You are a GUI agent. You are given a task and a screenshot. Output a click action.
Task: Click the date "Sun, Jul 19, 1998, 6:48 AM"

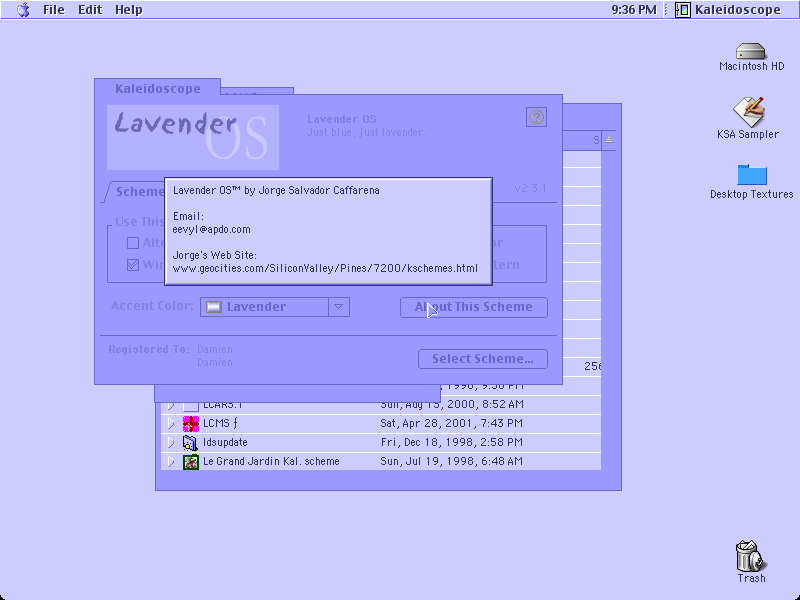(452, 462)
